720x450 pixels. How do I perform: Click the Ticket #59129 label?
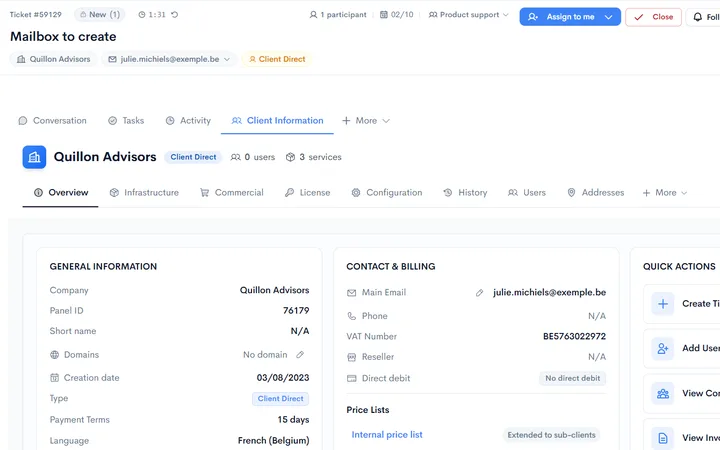(36, 15)
